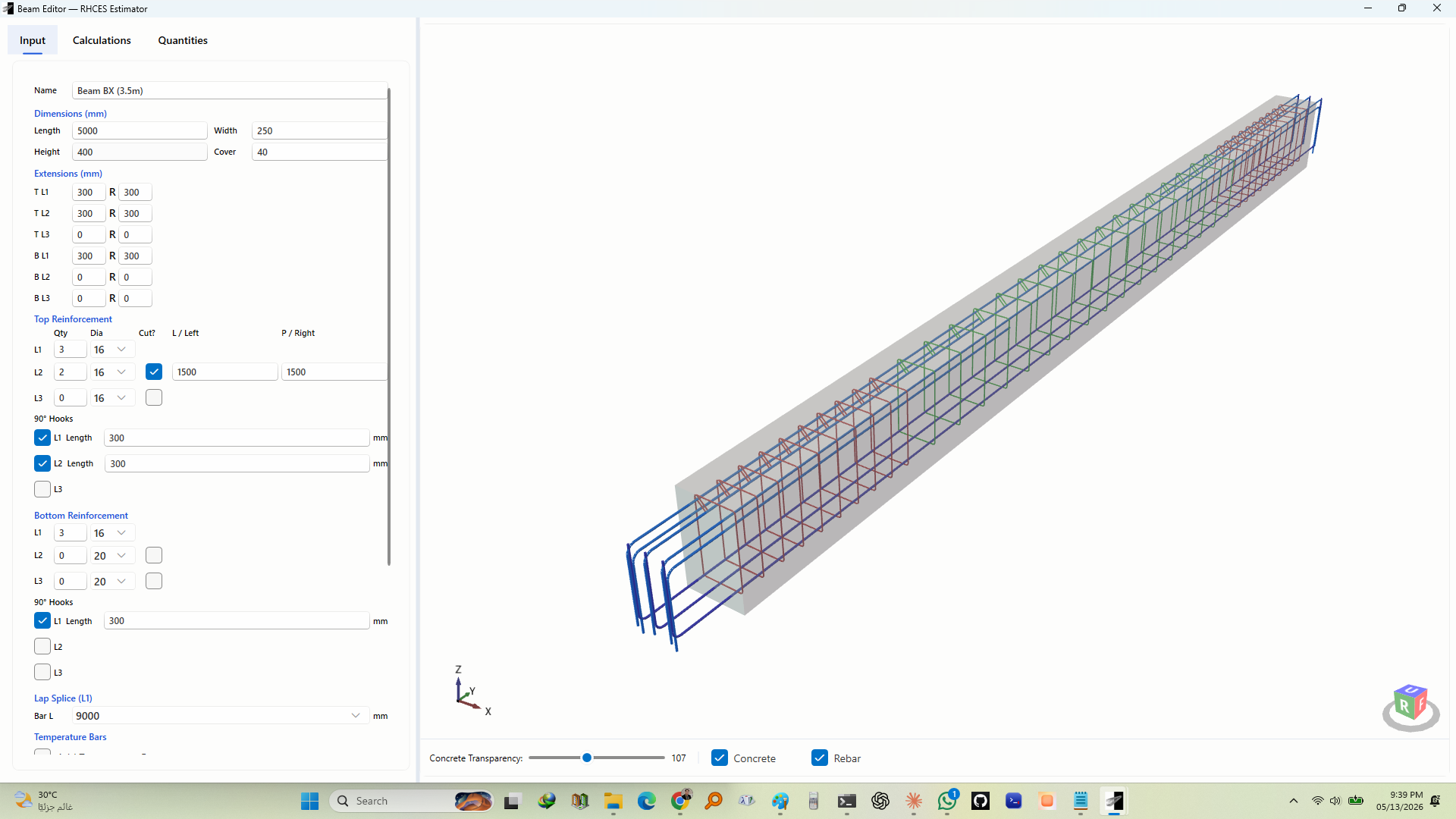This screenshot has height=819, width=1456.
Task: Enable top 90° hooks L3 checkbox
Action: point(42,489)
